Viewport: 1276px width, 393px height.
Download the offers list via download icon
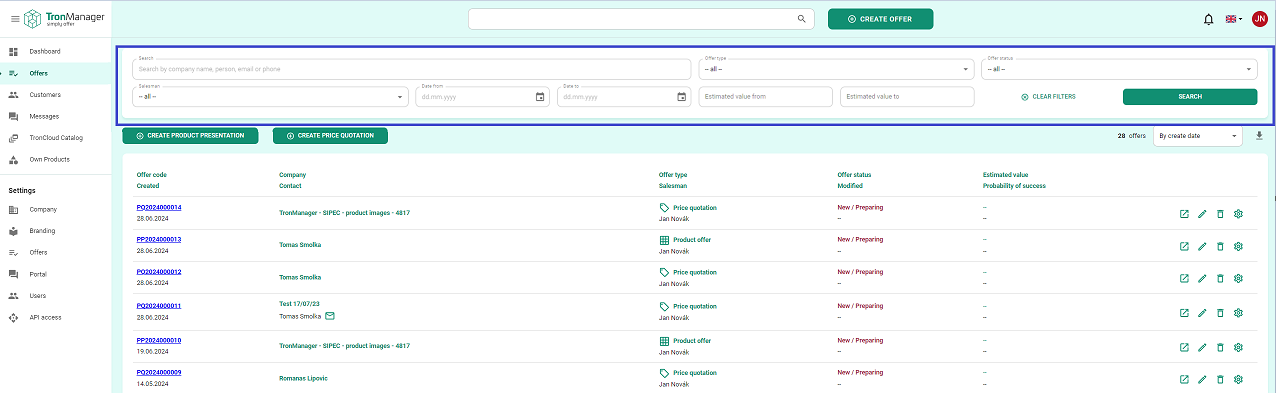coord(1259,135)
